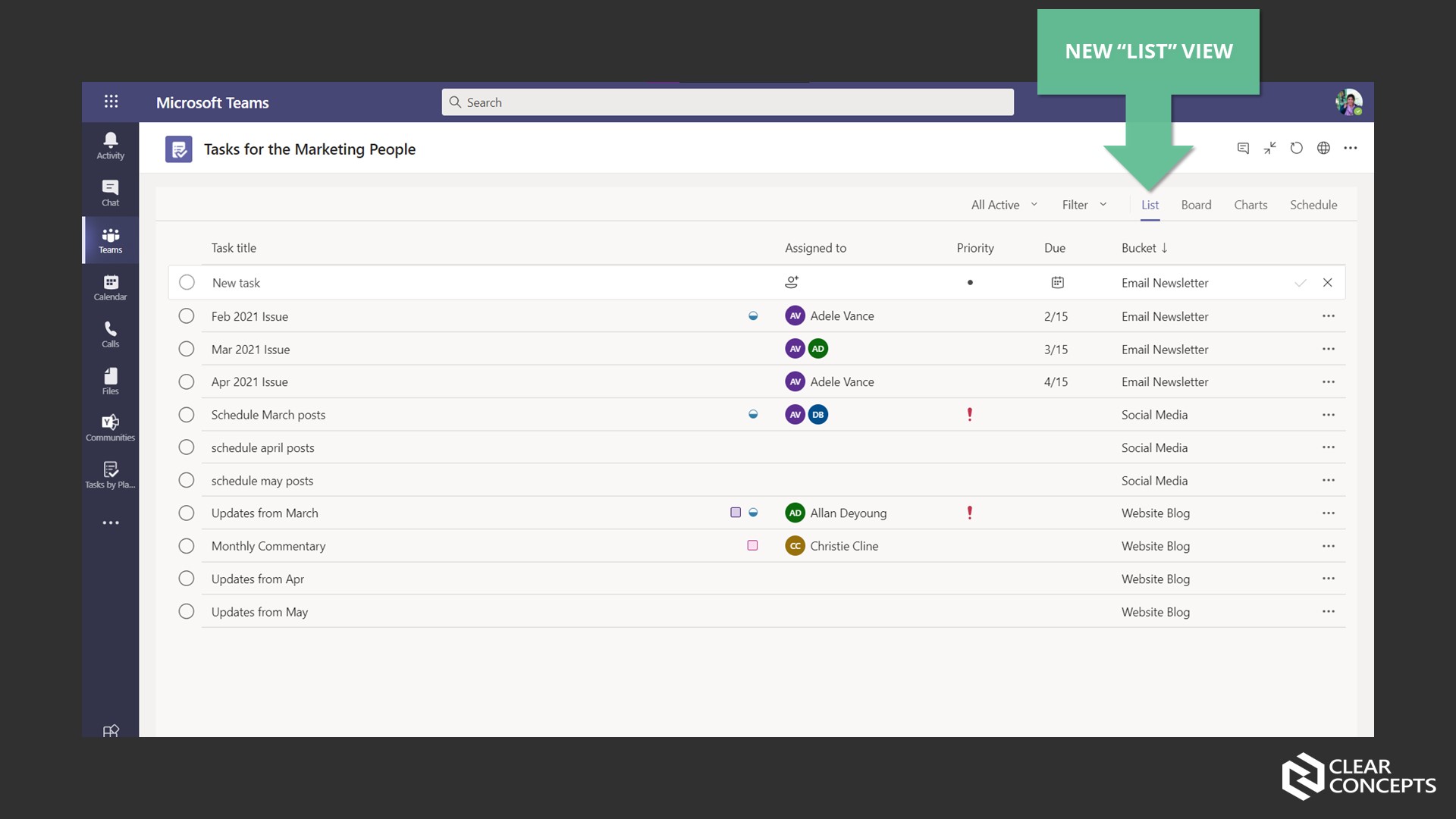Expand the All Active dropdown
The image size is (1456, 819).
pyautogui.click(x=1004, y=205)
